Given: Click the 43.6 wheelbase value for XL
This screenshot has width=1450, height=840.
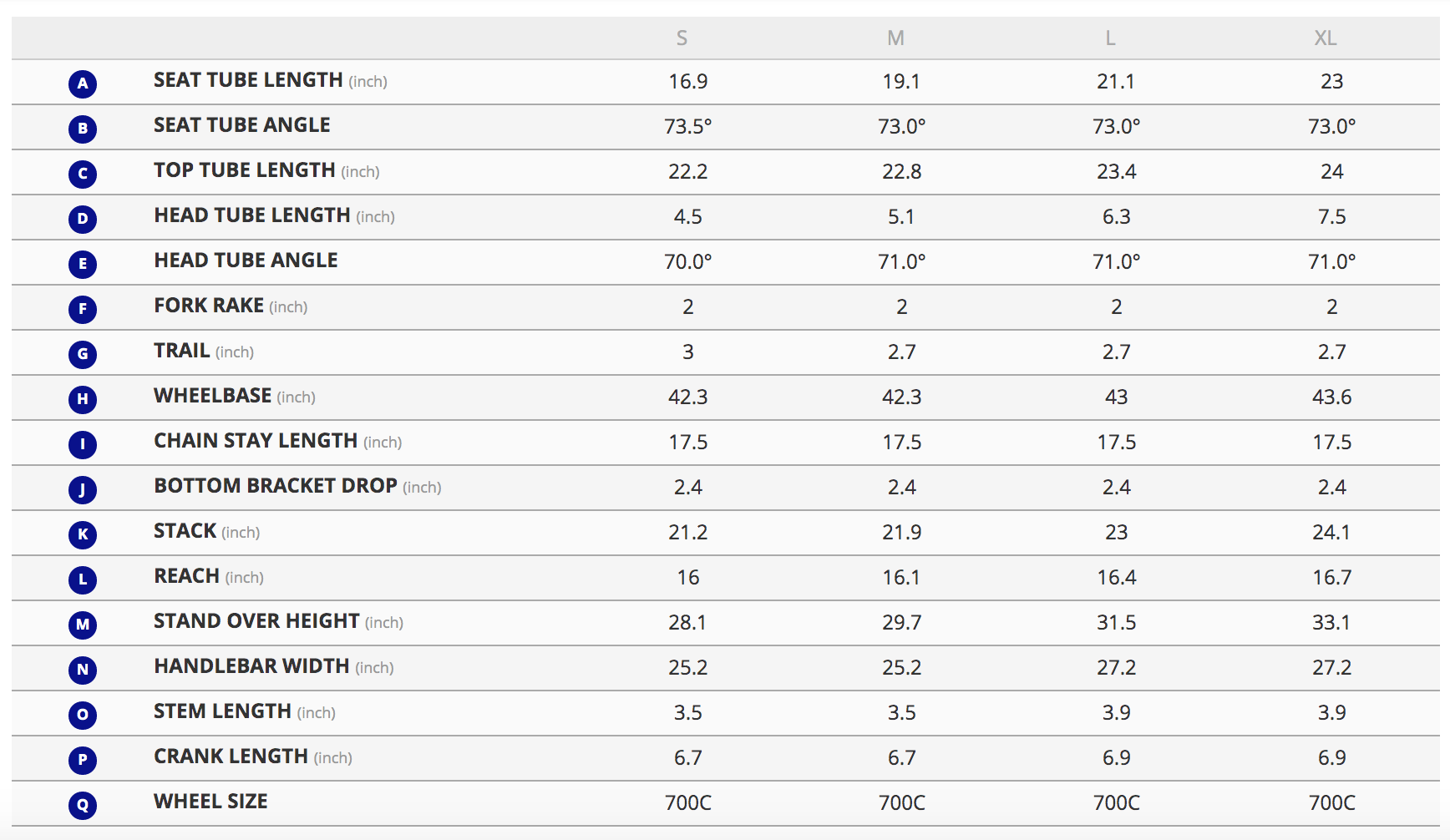Looking at the screenshot, I should (x=1331, y=397).
